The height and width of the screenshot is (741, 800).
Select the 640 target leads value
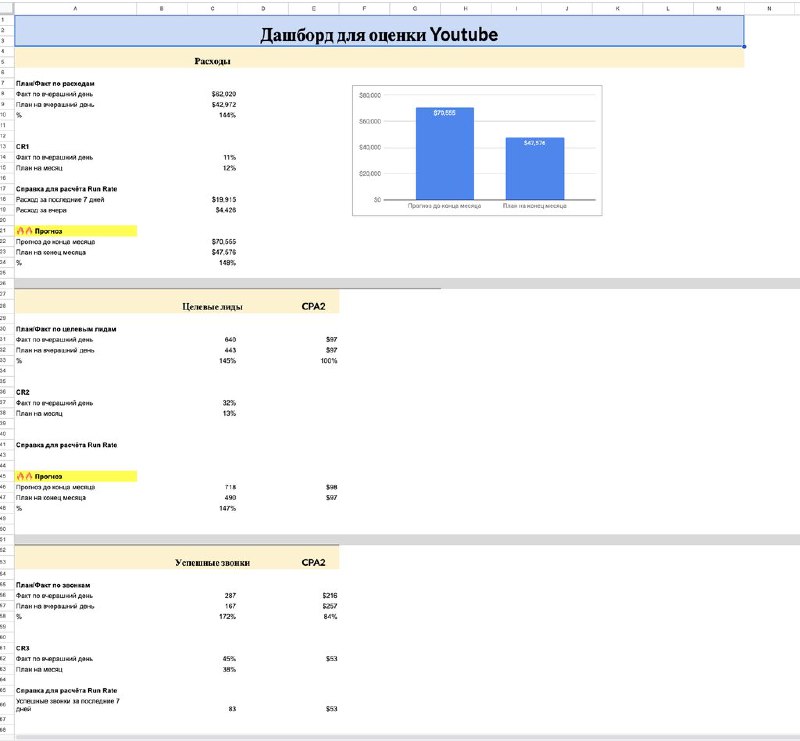(x=230, y=340)
